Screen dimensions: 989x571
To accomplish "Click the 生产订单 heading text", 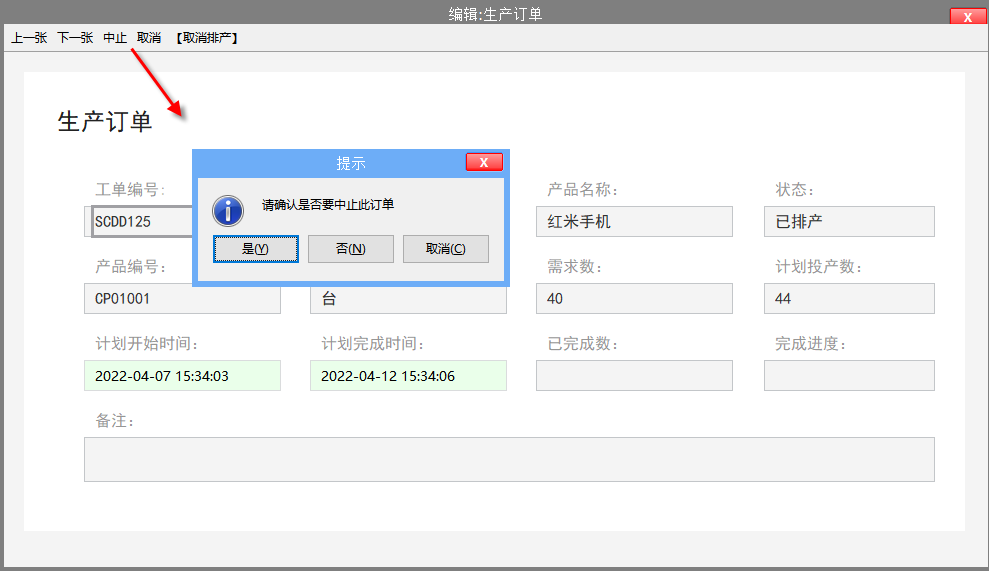I will [x=105, y=121].
